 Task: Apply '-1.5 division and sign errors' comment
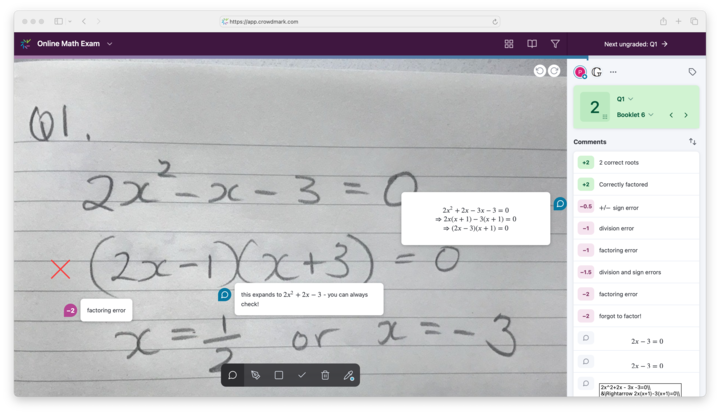coord(636,272)
